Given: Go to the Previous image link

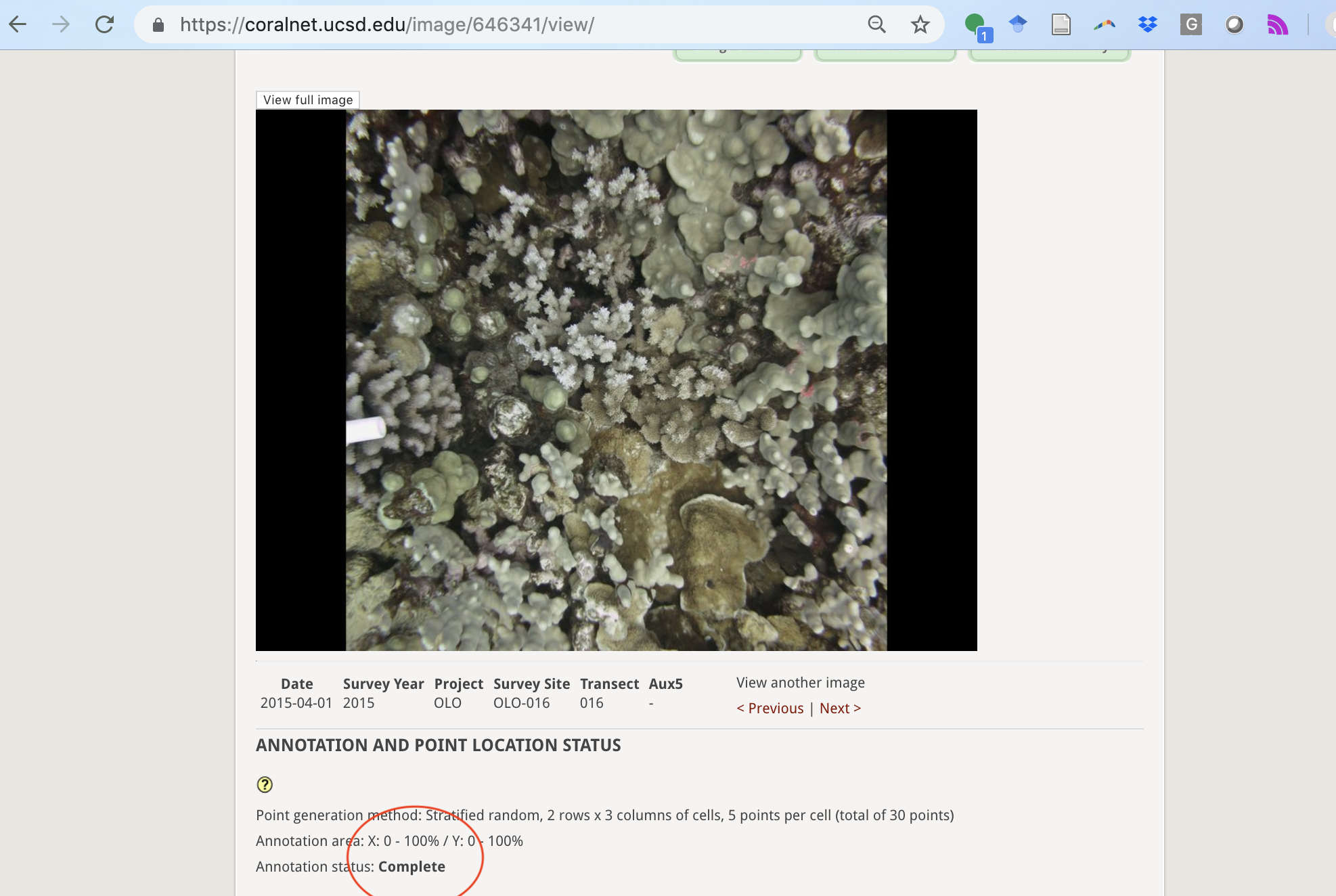Looking at the screenshot, I should click(770, 709).
